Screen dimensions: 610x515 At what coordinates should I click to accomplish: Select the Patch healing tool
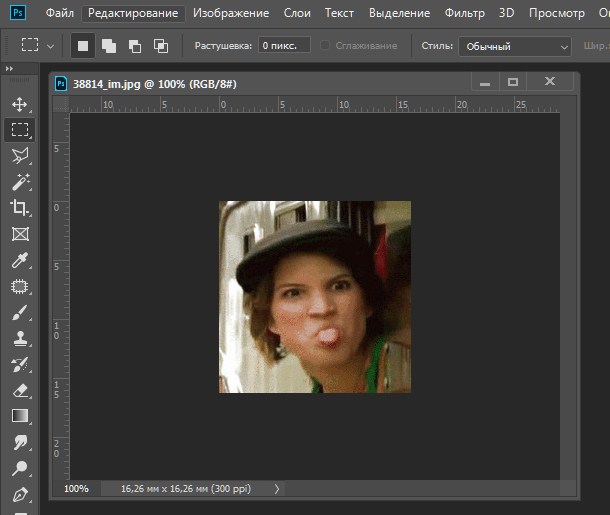pos(19,287)
